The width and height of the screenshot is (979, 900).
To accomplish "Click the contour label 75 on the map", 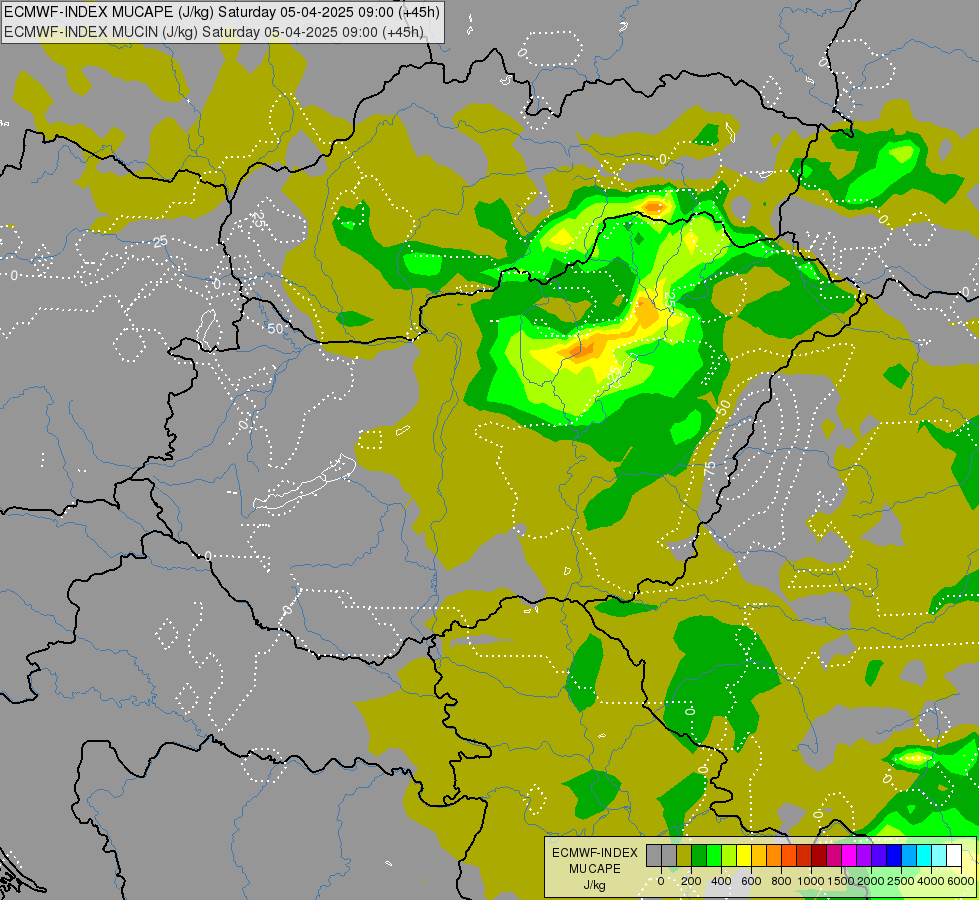I will coord(709,468).
